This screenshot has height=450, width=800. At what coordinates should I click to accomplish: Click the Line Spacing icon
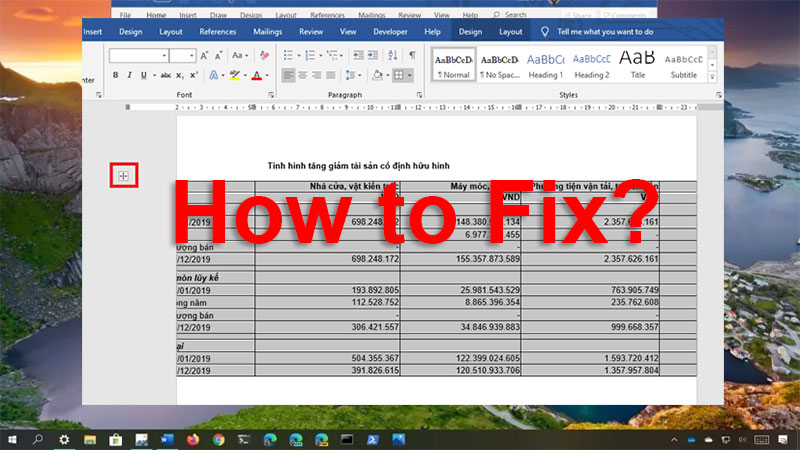(x=350, y=75)
